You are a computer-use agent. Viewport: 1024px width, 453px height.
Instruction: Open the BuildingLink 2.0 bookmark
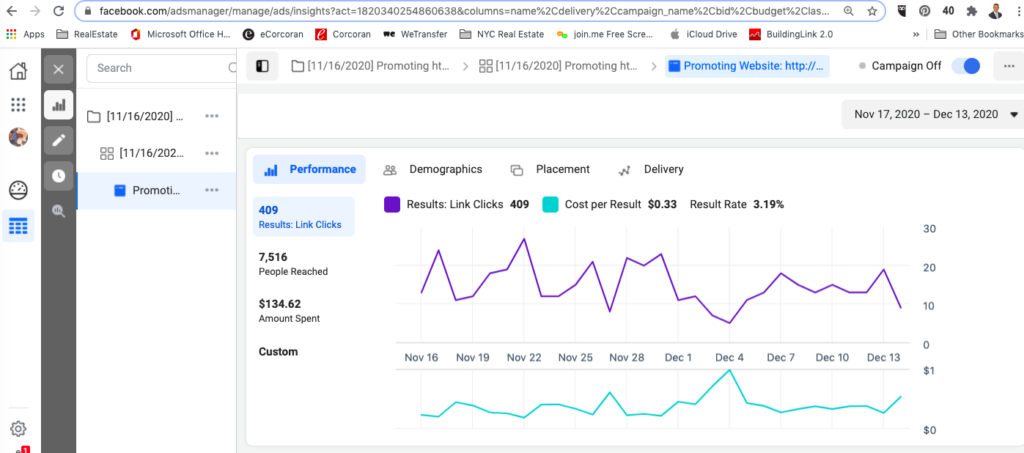(x=791, y=34)
